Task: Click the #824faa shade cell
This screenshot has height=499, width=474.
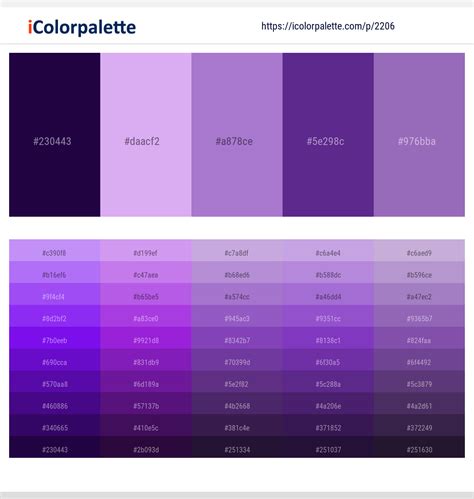Action: 419,338
